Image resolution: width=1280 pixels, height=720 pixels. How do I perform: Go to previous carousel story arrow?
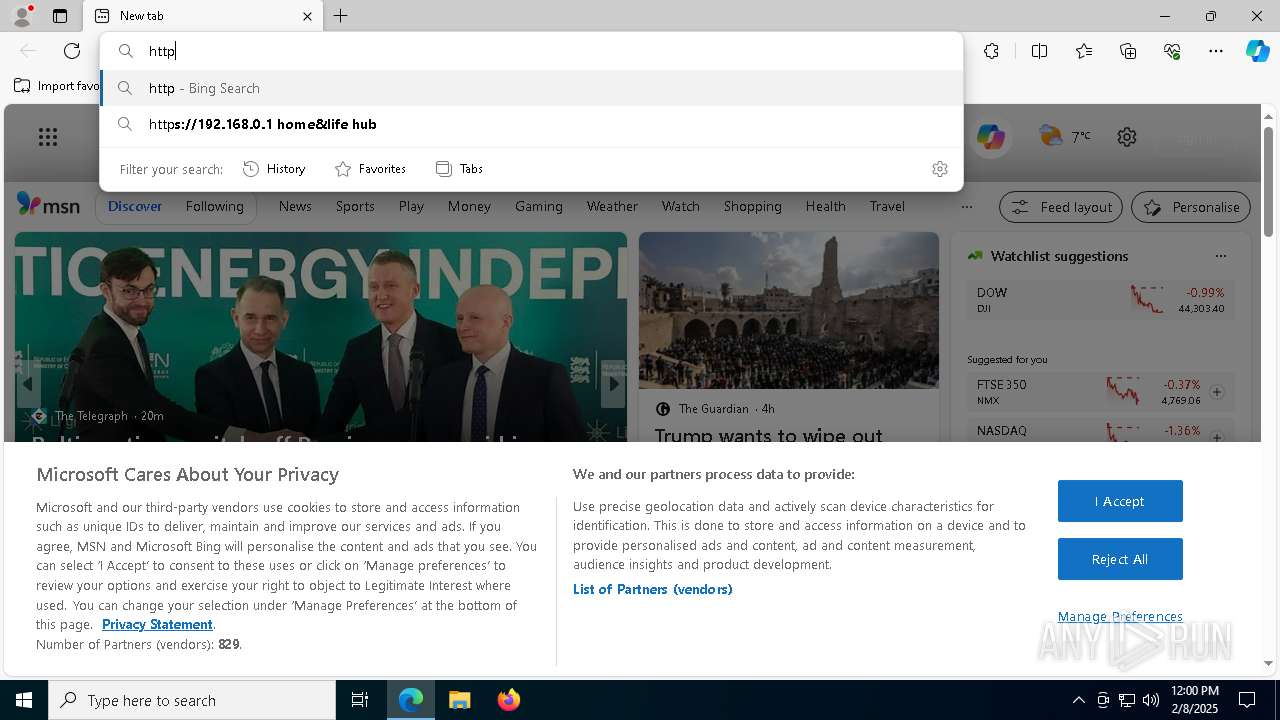[28, 384]
